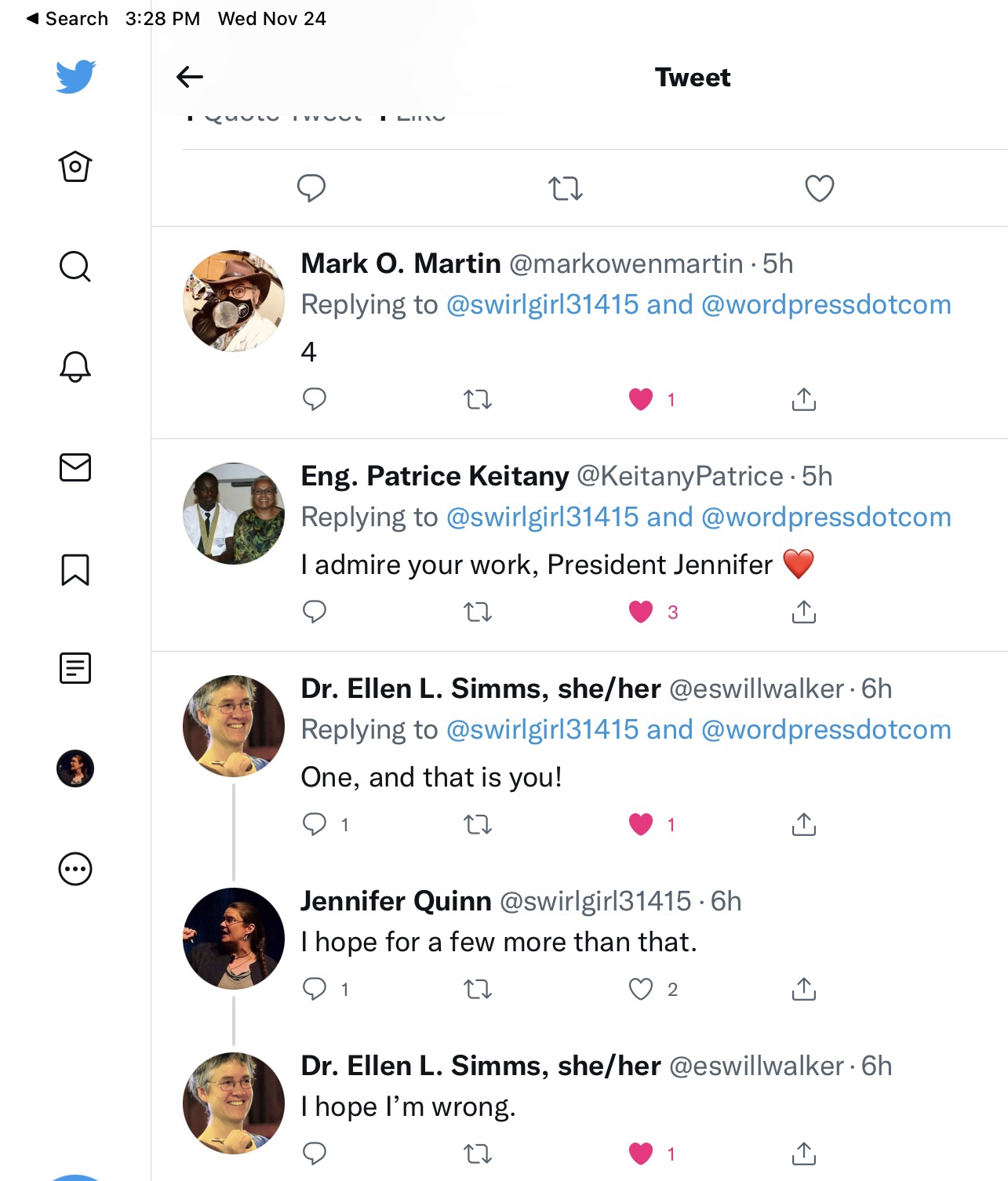This screenshot has width=1008, height=1181.
Task: Like the main tweet with heart icon
Action: coord(820,188)
